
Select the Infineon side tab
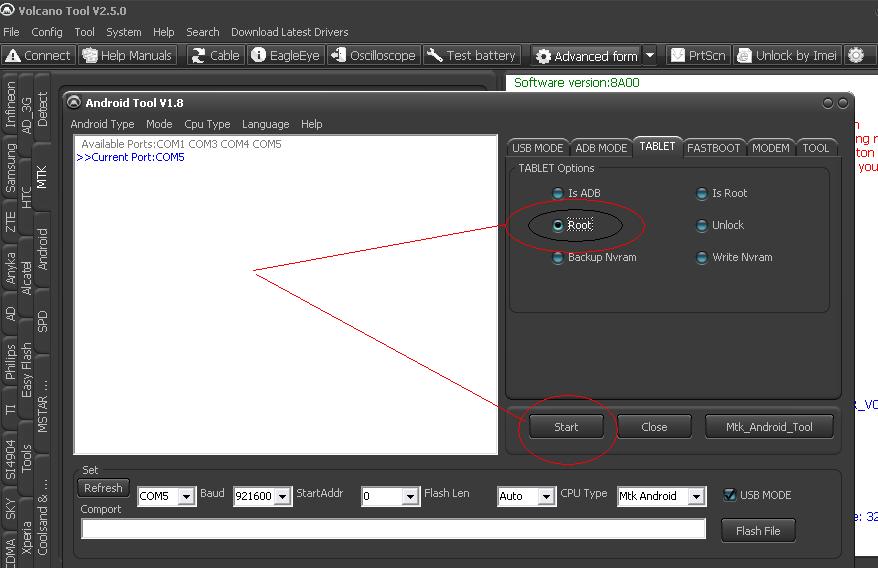(10, 104)
